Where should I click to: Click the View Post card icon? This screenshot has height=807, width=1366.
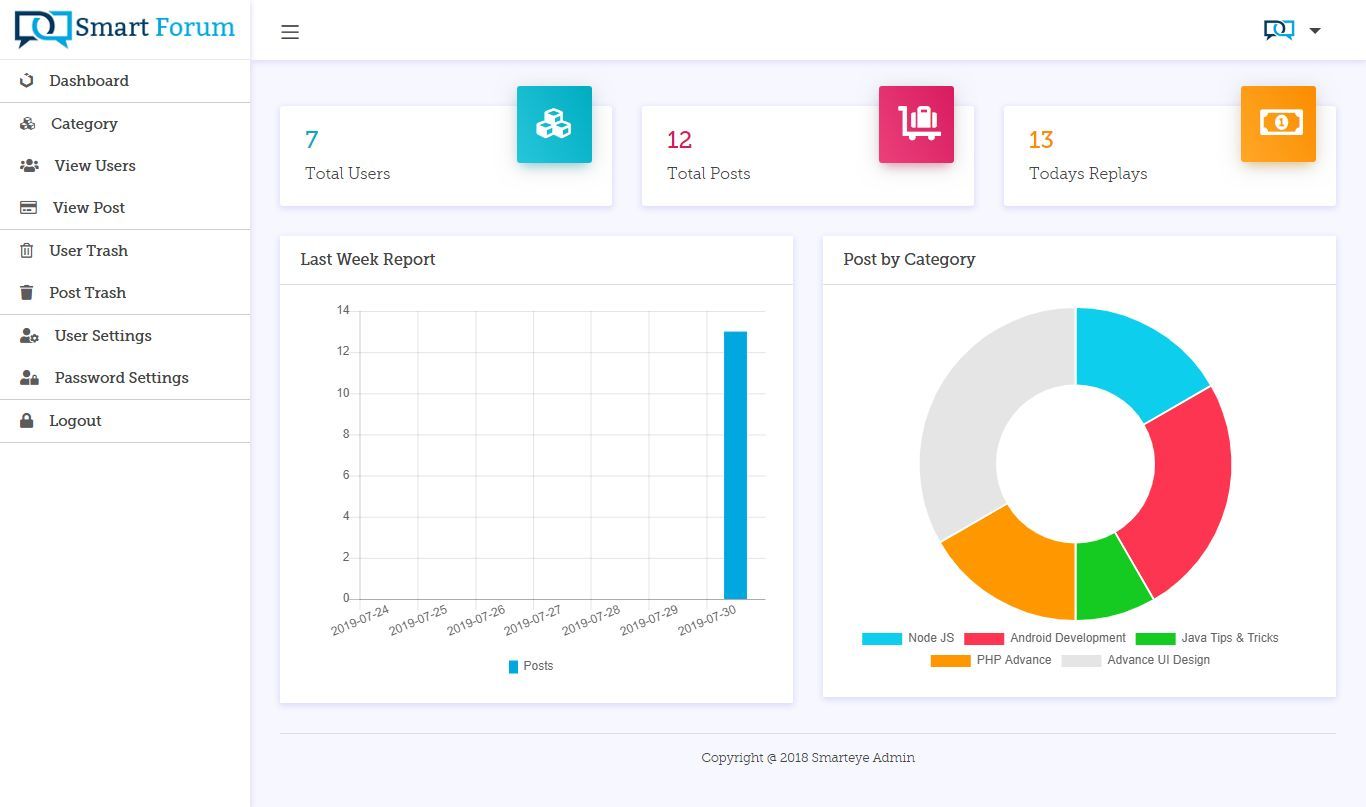coord(29,208)
